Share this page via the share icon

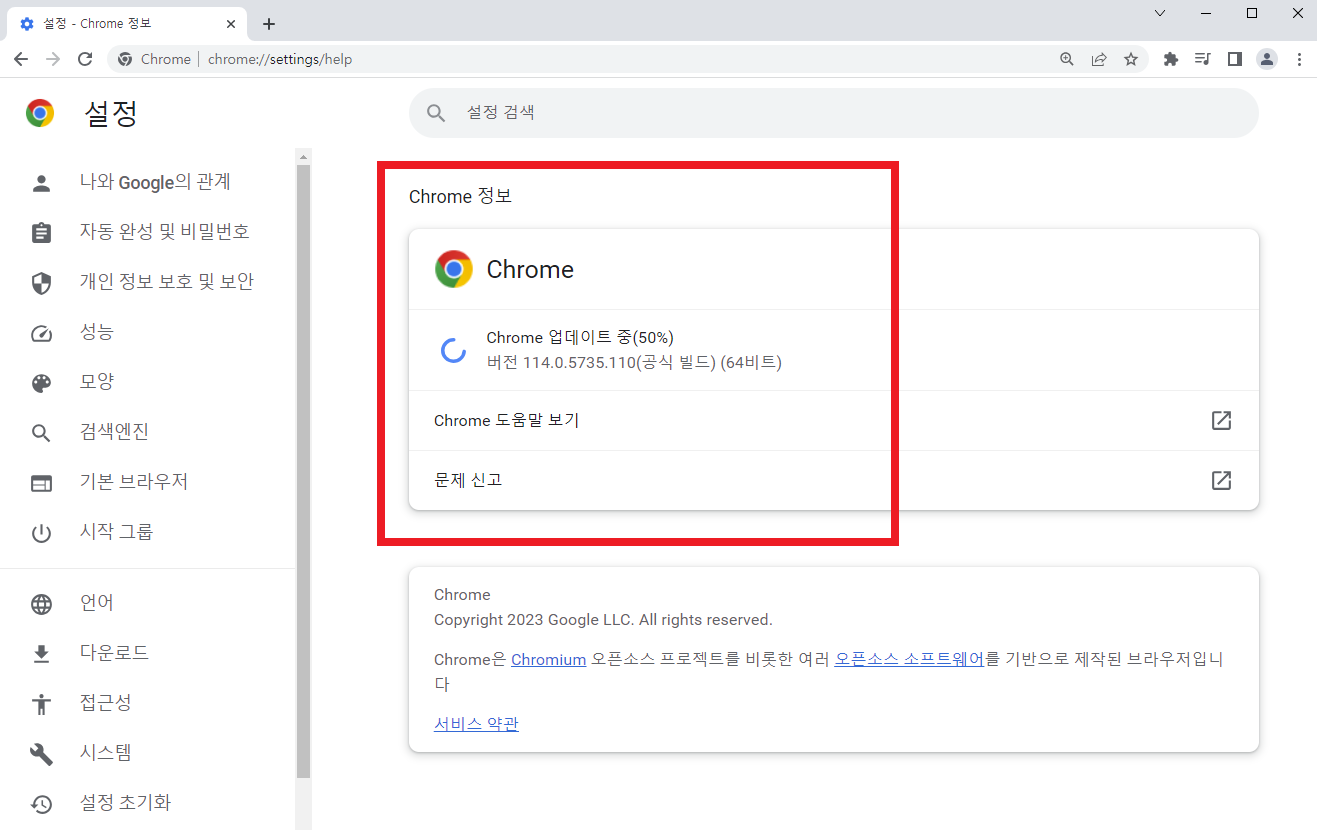(x=1099, y=59)
